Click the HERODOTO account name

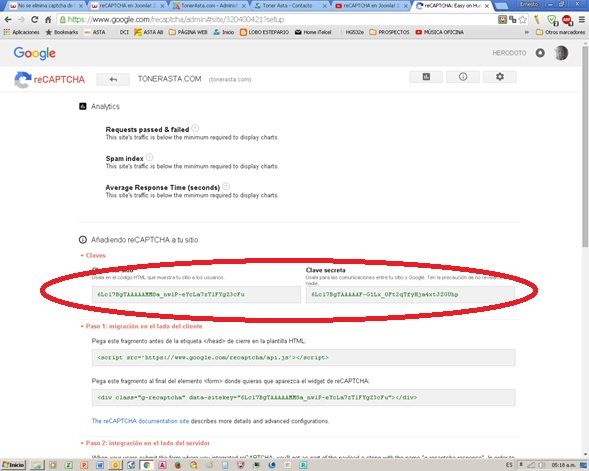pyautogui.click(x=509, y=53)
